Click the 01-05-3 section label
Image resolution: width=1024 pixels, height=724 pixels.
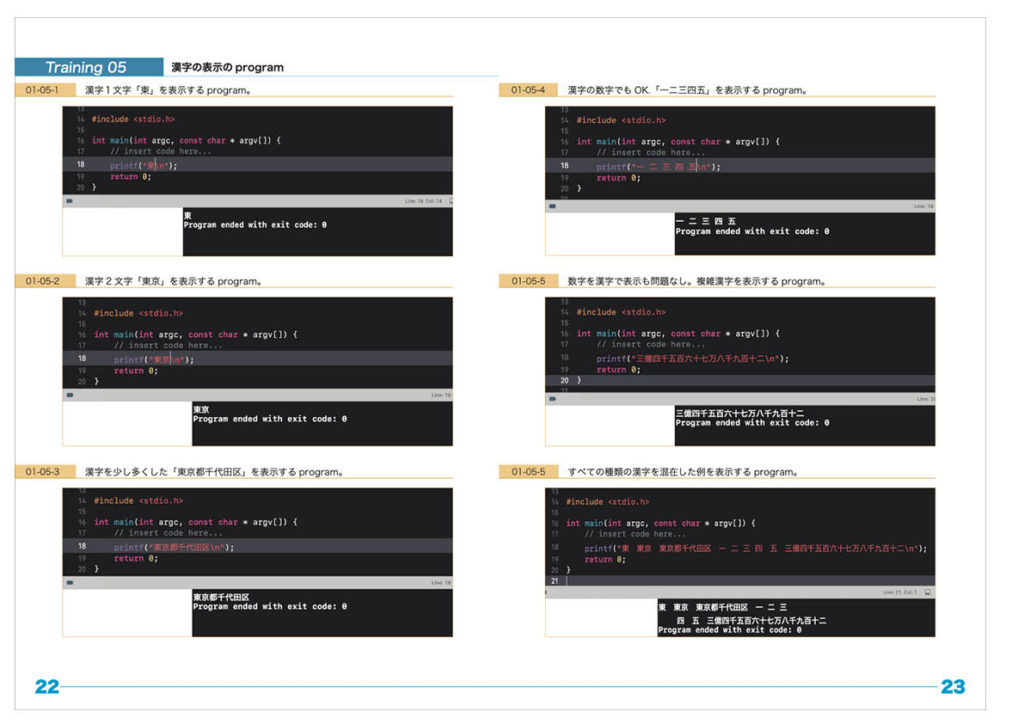pos(43,471)
